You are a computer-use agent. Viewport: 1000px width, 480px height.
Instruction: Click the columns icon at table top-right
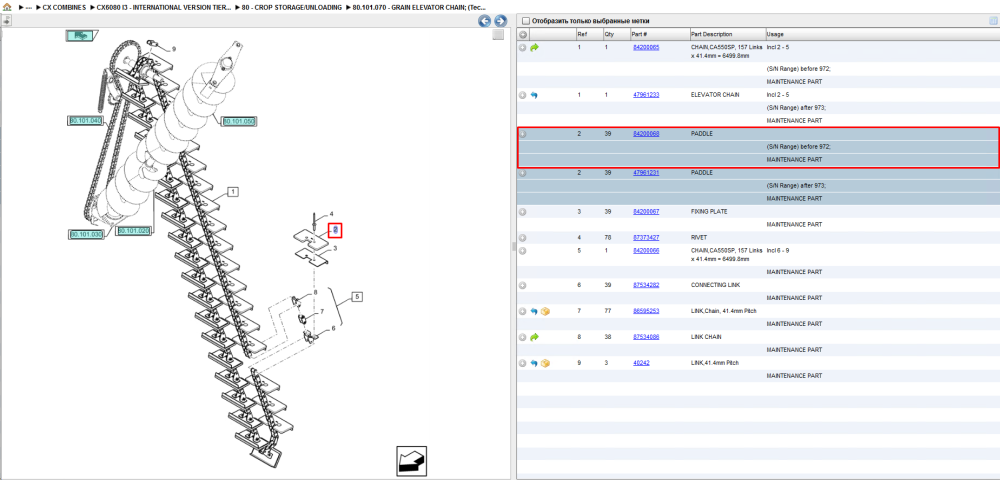(x=993, y=21)
